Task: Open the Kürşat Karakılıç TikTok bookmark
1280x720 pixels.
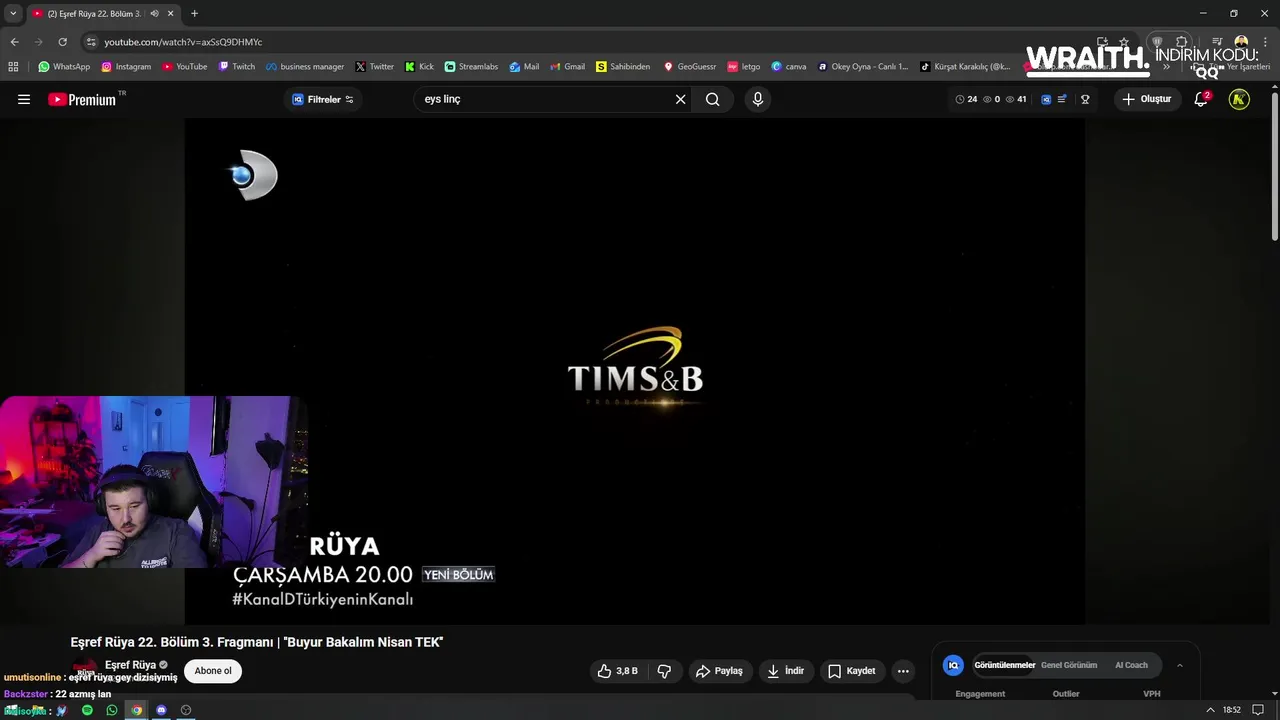Action: pos(966,67)
